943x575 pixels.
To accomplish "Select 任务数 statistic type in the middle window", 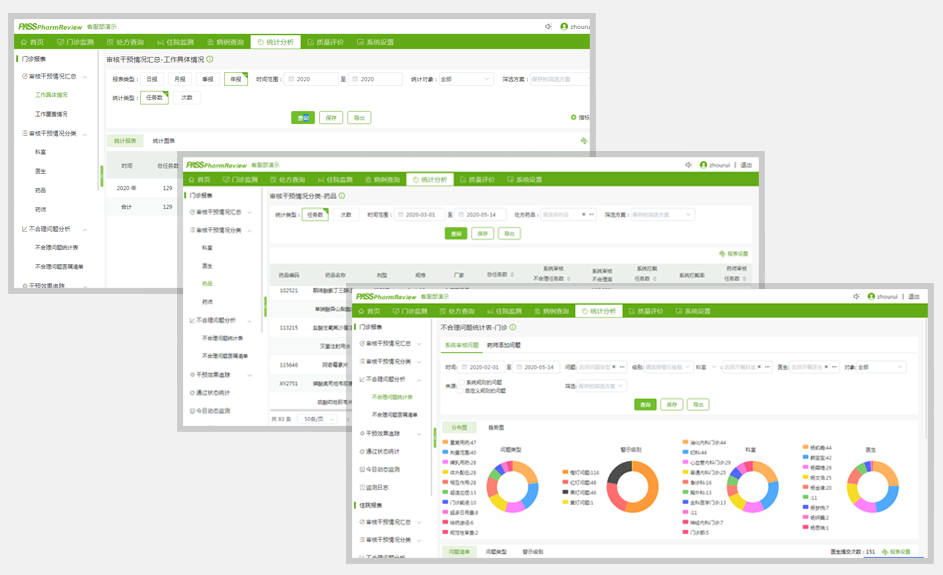I will [x=315, y=215].
